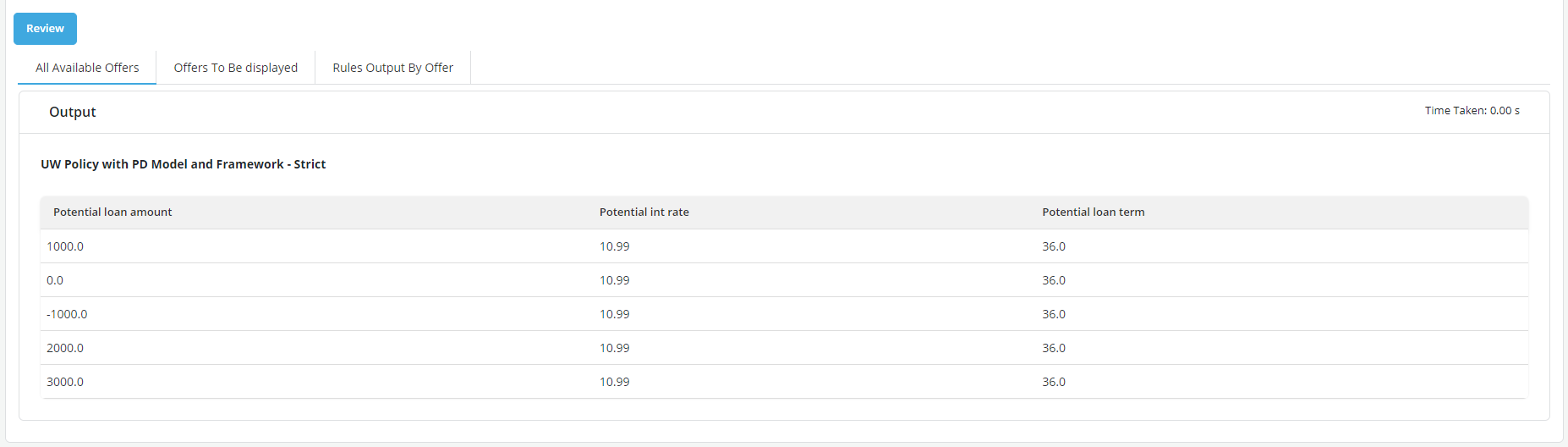Select the 1000.0 loan amount cell
This screenshot has height=447, width=1568.
click(x=65, y=246)
